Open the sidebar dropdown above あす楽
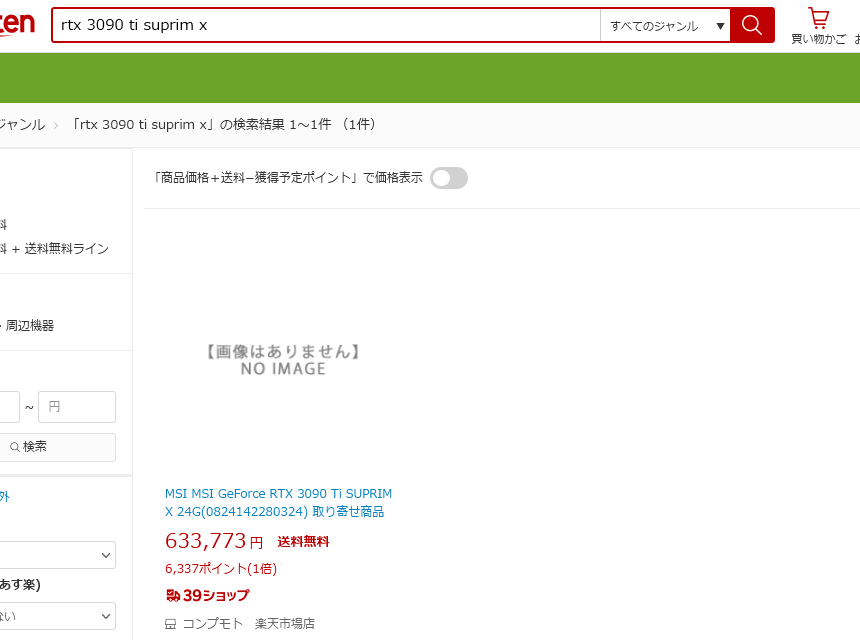This screenshot has width=860, height=640. 58,555
